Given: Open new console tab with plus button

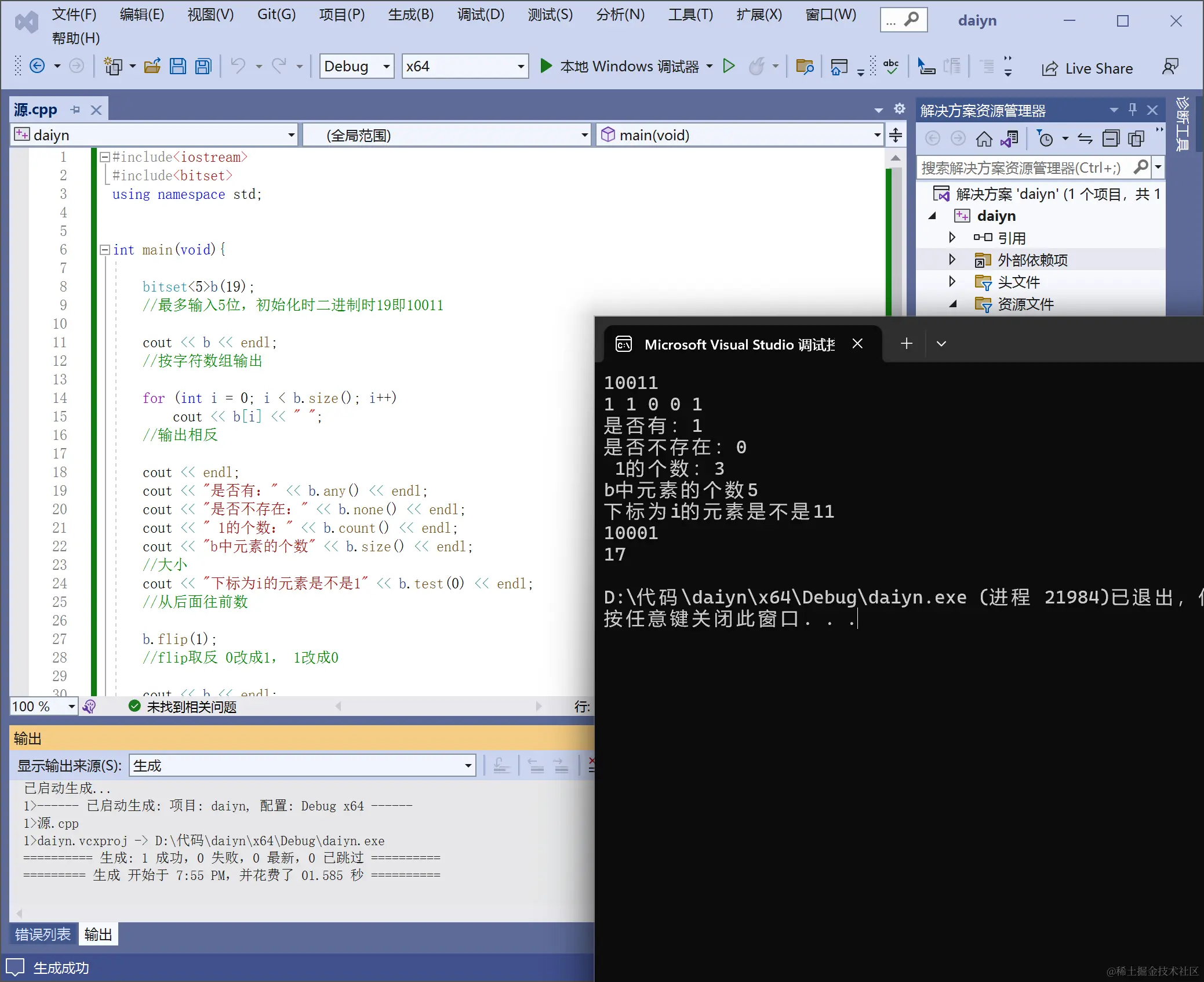Looking at the screenshot, I should pyautogui.click(x=907, y=344).
